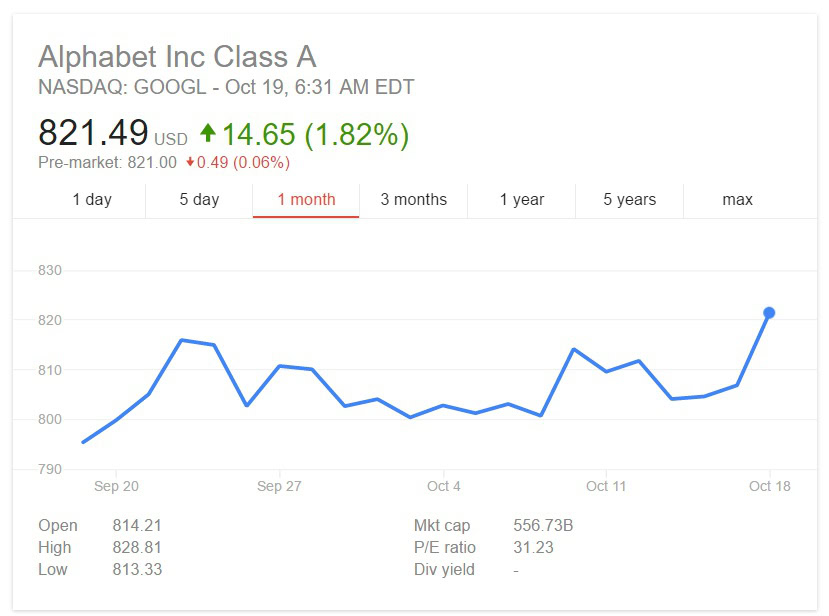This screenshot has width=829, height=616.
Task: Click the Oct 4 axis label
Action: [x=443, y=487]
